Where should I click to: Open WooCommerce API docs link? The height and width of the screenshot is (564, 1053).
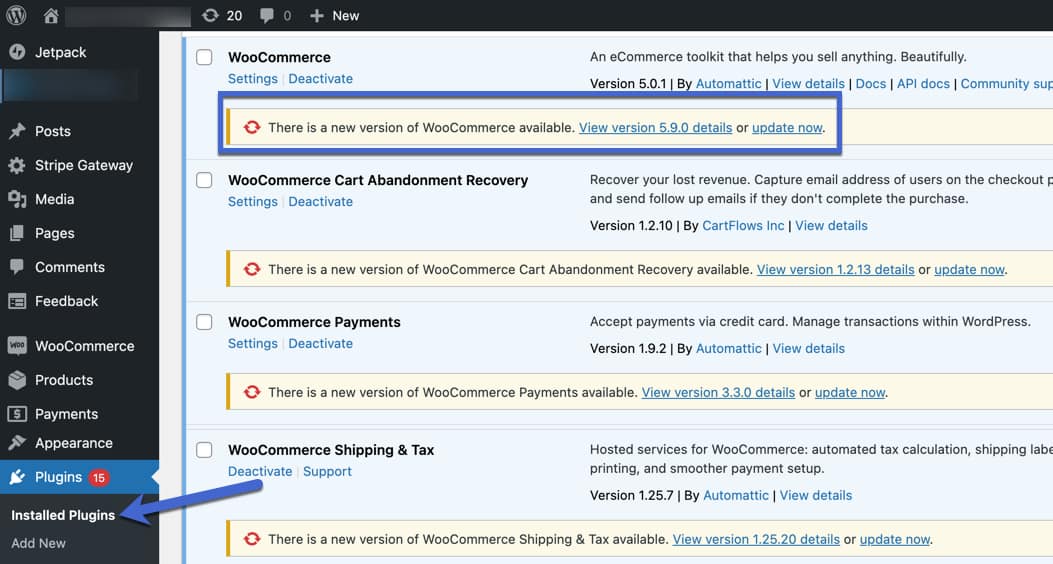click(x=923, y=84)
